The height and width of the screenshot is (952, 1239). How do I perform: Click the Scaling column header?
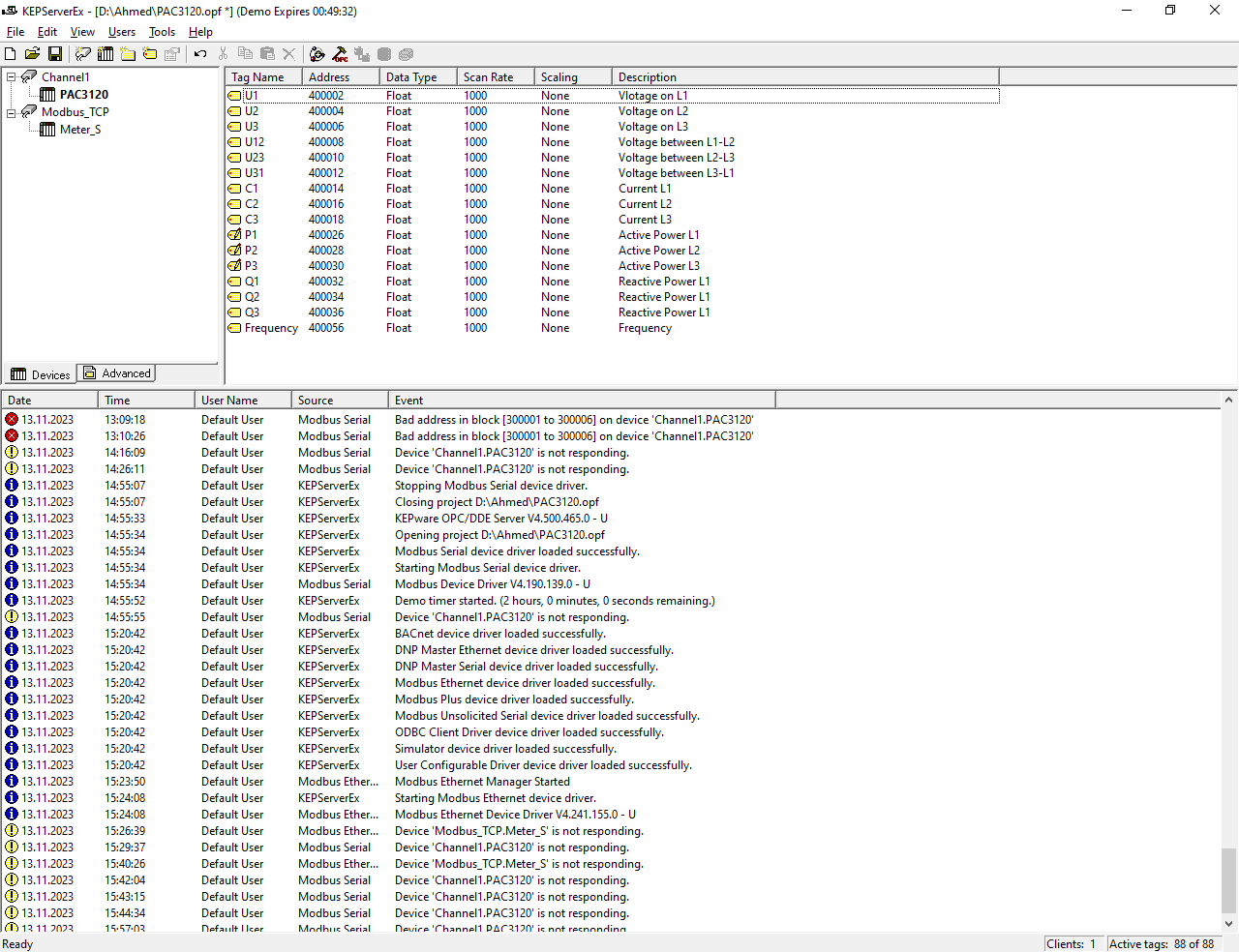pos(573,77)
